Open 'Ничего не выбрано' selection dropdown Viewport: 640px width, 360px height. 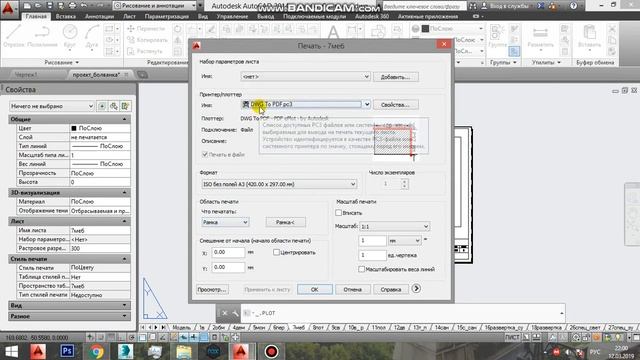52,106
